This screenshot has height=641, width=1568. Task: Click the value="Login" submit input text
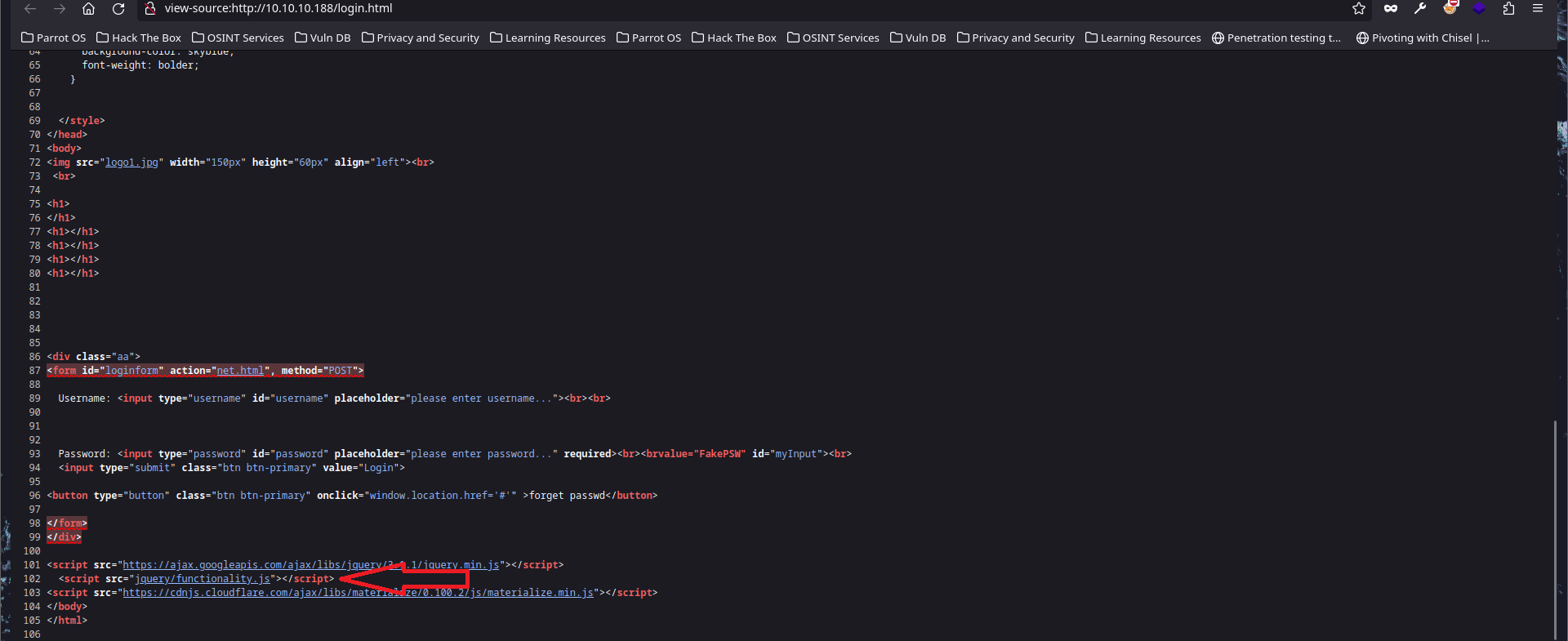click(360, 468)
